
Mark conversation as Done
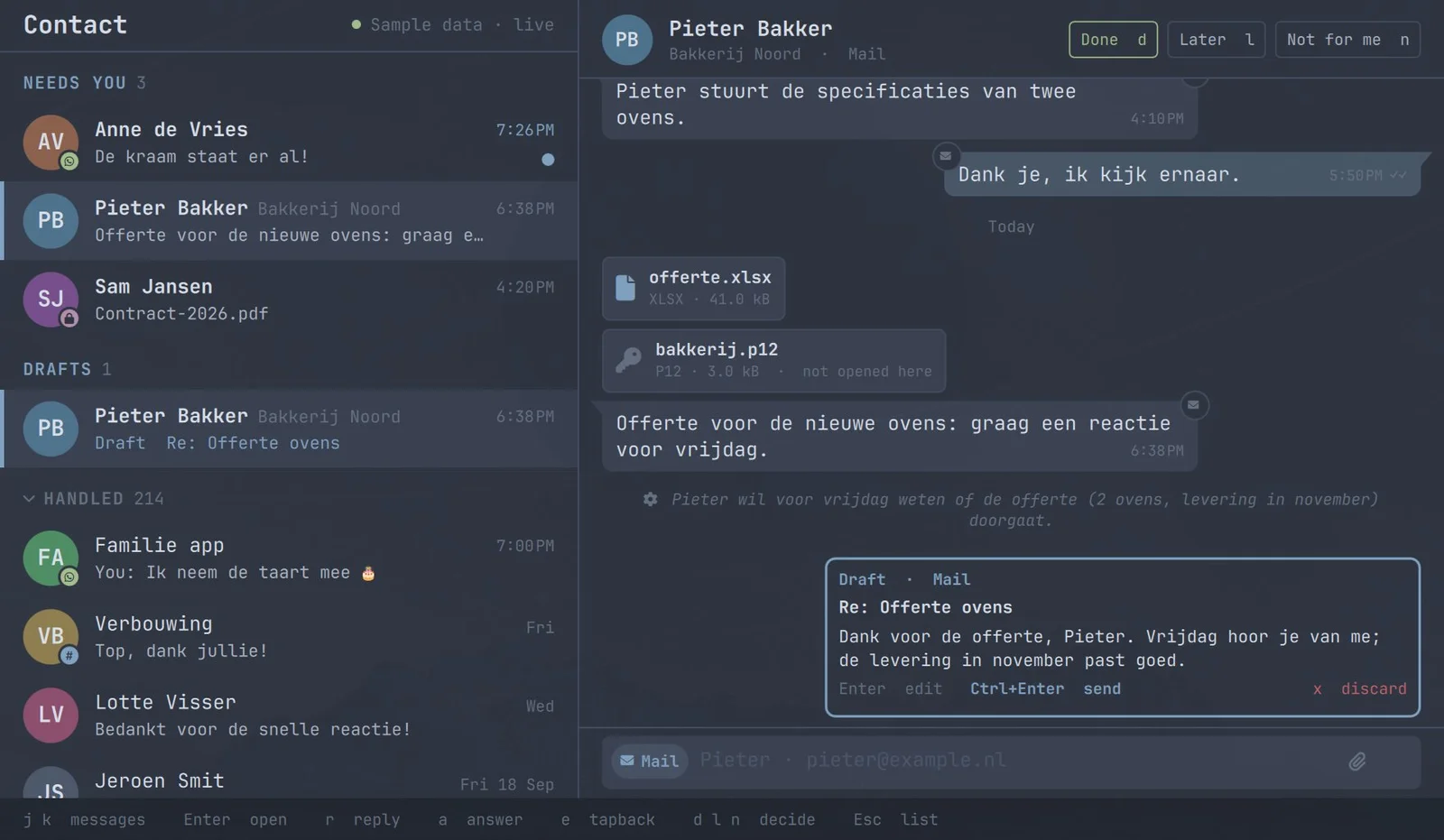click(1113, 40)
